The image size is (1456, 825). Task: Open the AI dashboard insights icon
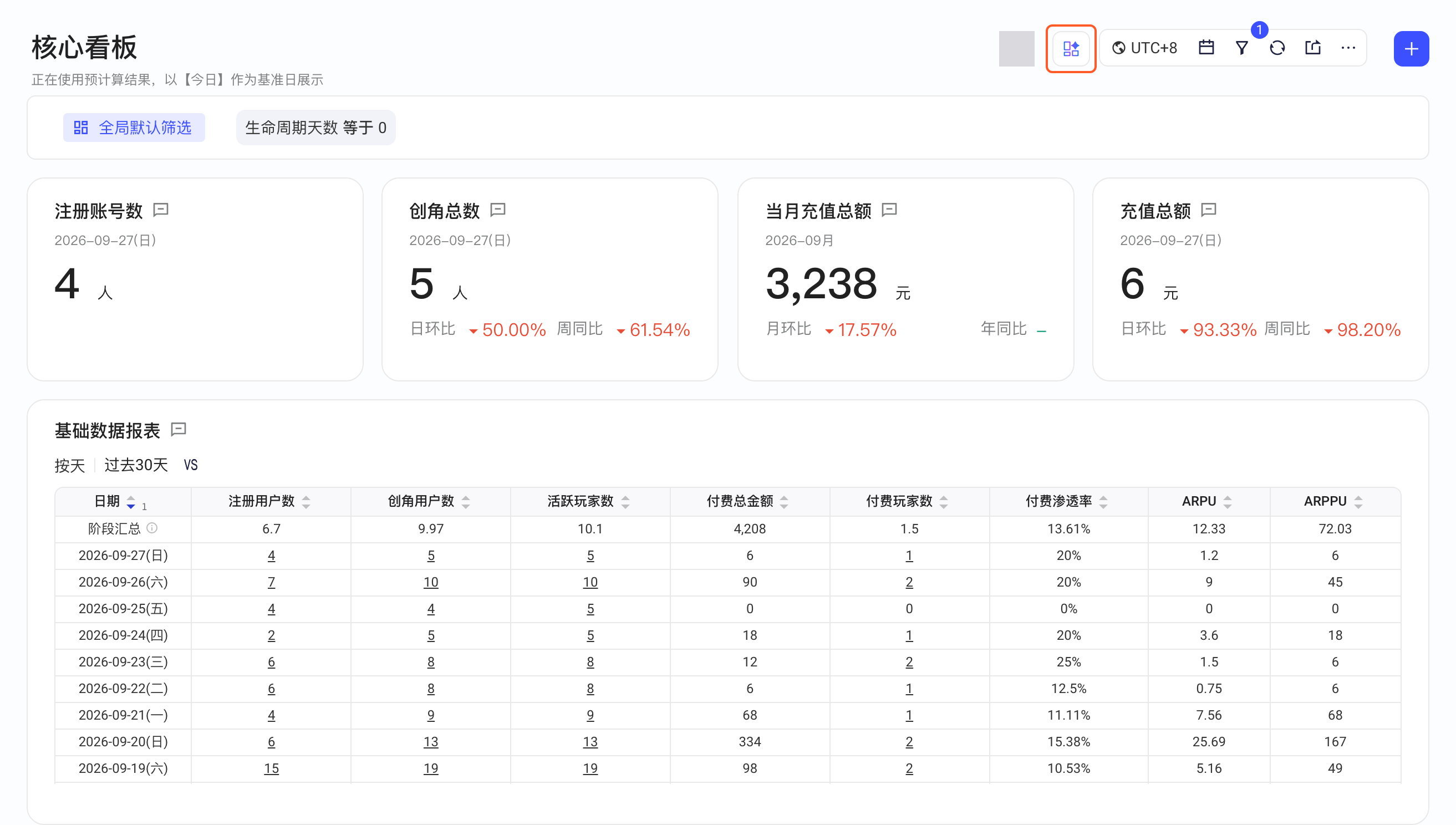1070,49
